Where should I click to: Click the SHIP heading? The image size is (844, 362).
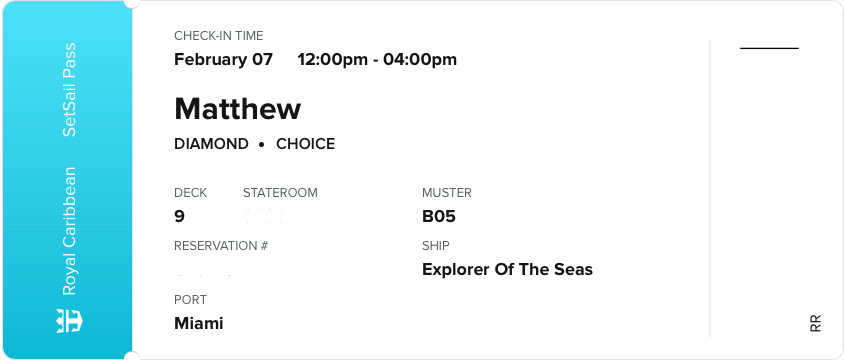[x=436, y=246]
